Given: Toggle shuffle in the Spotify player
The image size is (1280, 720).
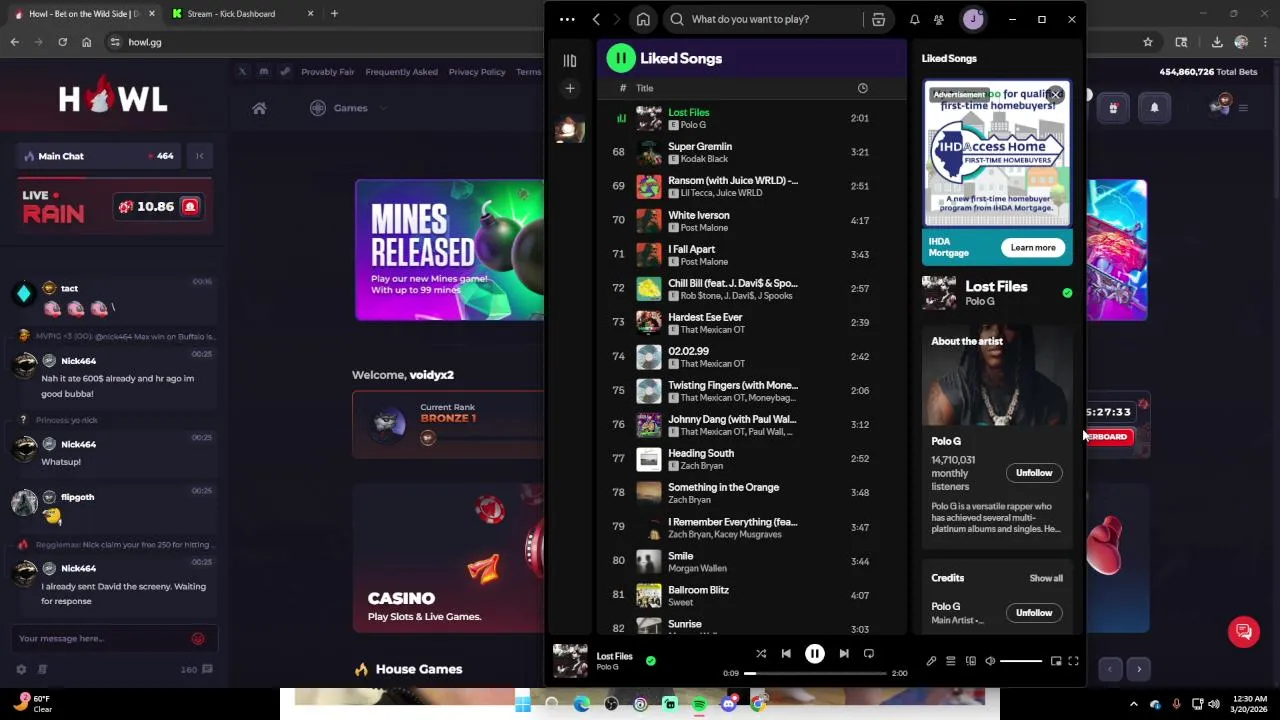Looking at the screenshot, I should point(761,654).
